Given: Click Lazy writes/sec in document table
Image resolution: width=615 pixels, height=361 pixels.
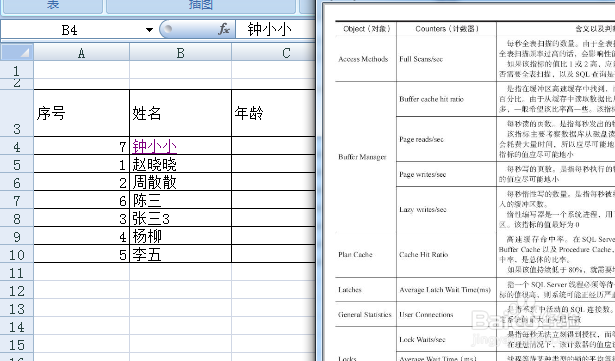Looking at the screenshot, I should pos(423,210).
